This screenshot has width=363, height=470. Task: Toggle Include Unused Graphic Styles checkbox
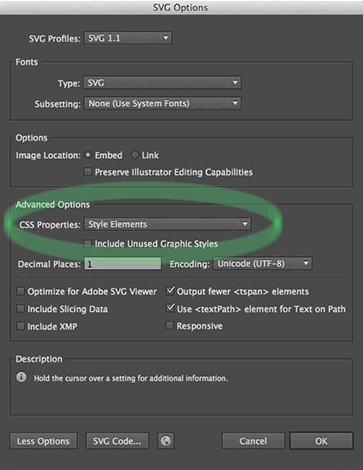click(x=88, y=244)
